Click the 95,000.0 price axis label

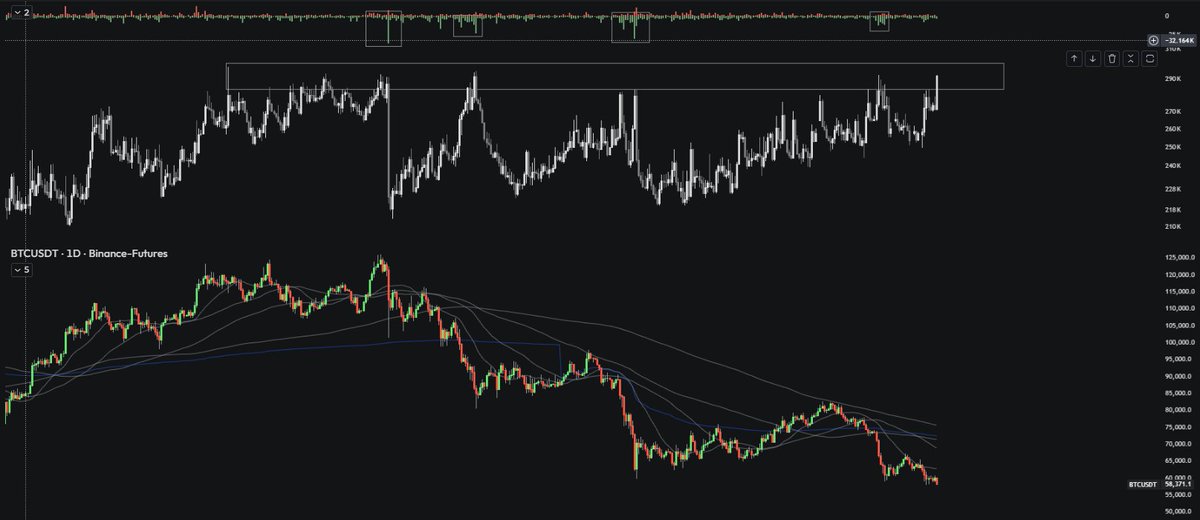(1179, 359)
